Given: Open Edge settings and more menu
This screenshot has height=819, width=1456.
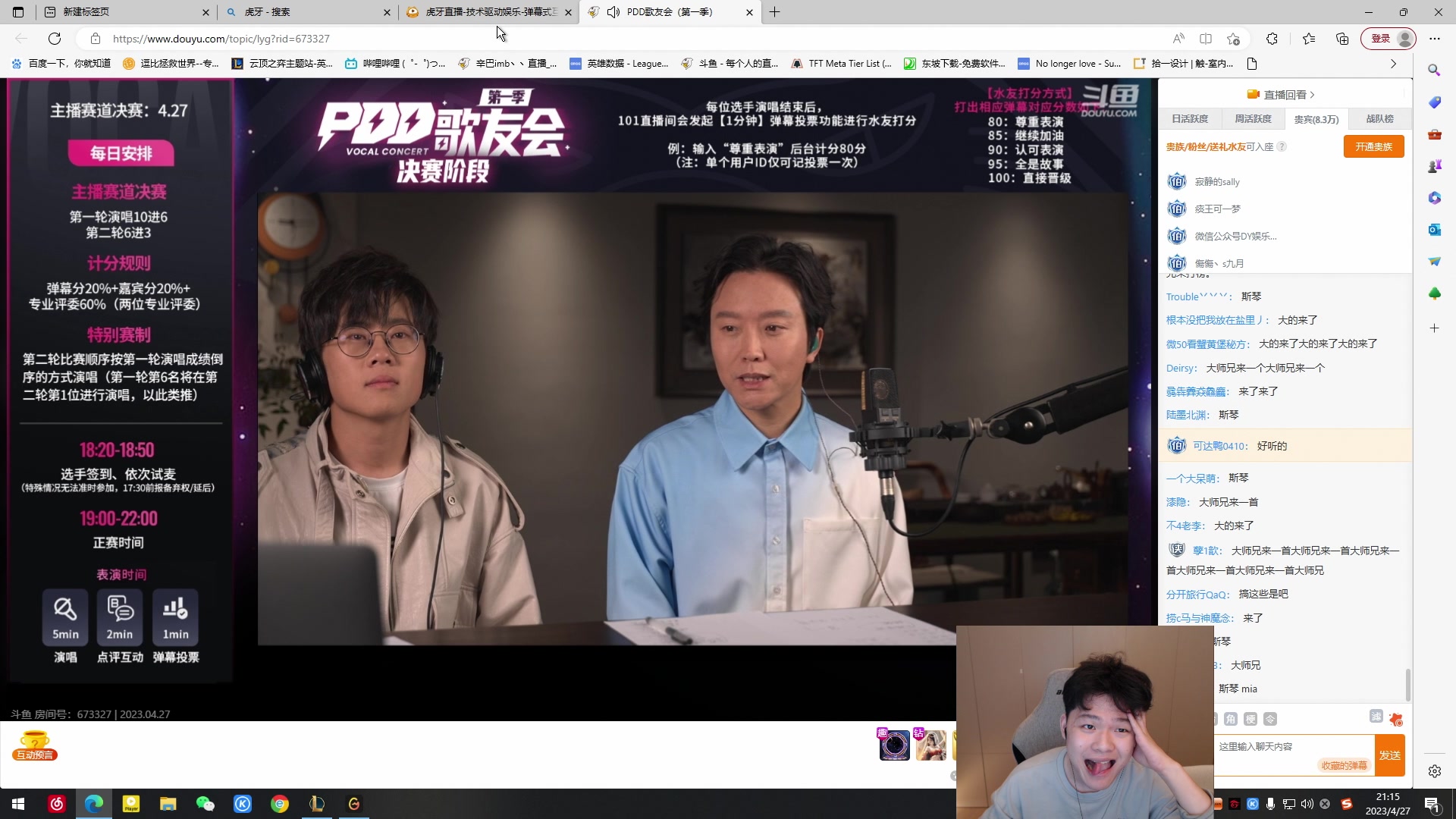Looking at the screenshot, I should [1434, 39].
